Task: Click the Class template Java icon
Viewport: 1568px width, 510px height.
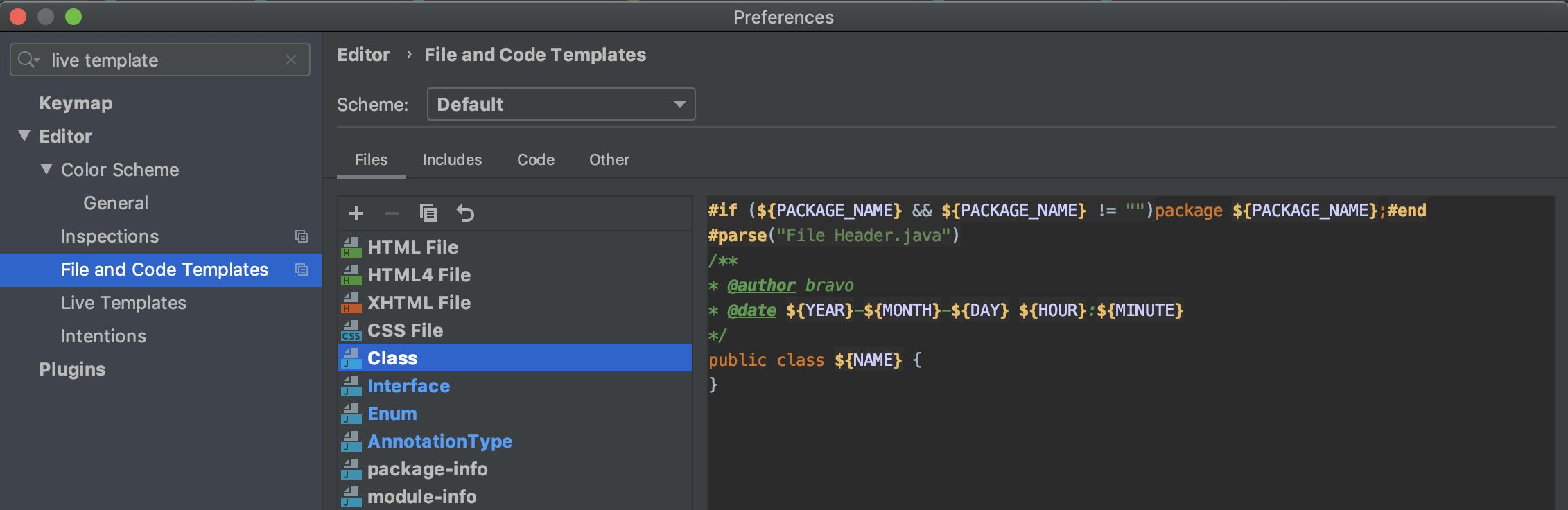Action: click(x=351, y=358)
